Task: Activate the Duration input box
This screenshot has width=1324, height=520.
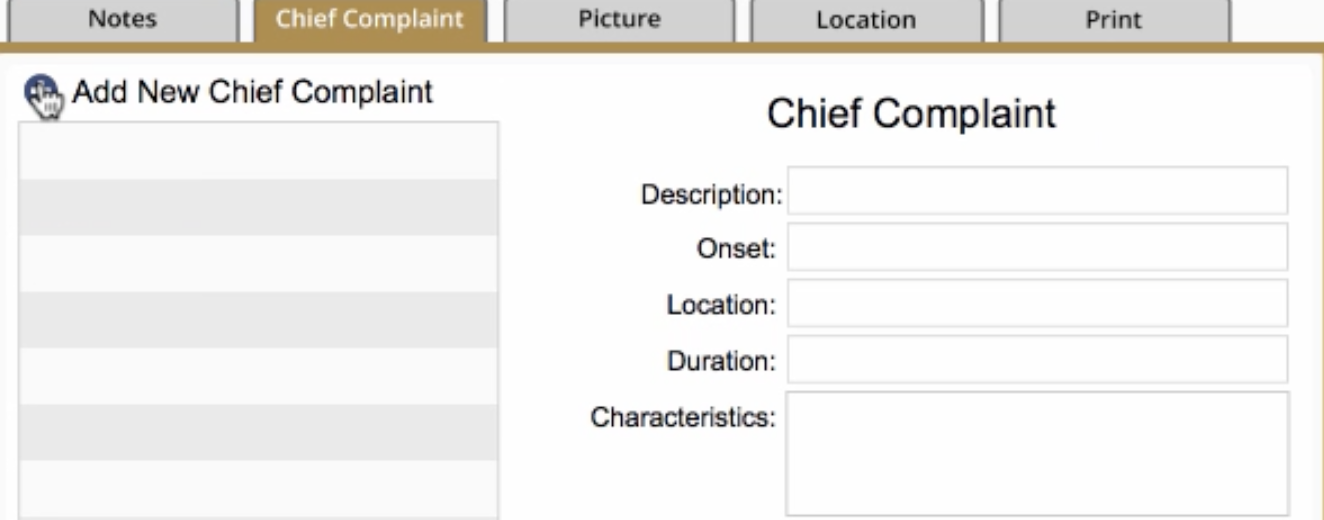Action: click(x=1037, y=359)
